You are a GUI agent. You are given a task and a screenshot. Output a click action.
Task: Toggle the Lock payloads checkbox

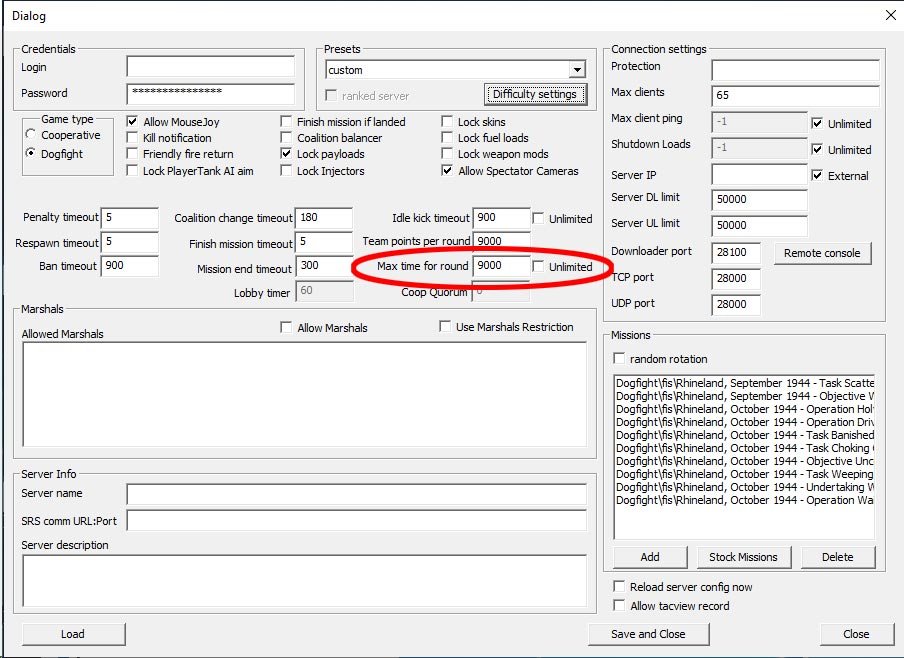click(287, 154)
